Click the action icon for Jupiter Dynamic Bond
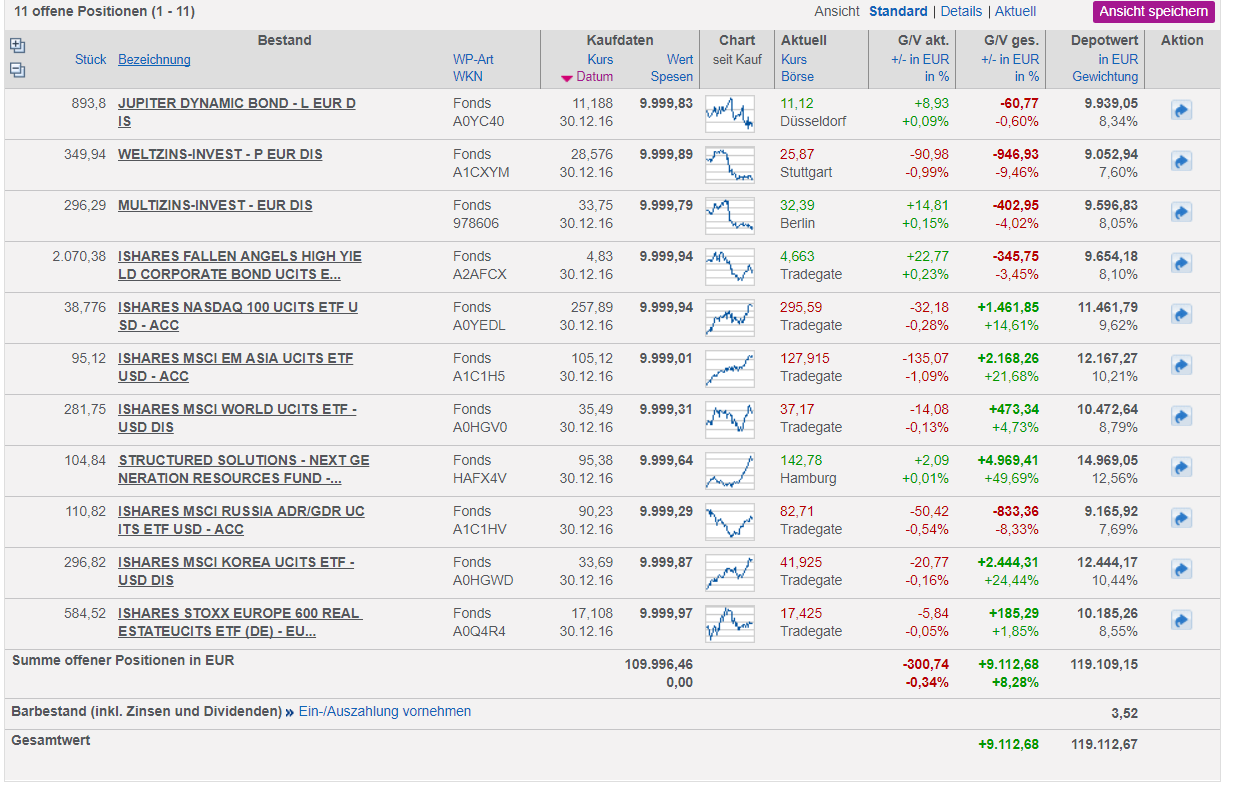The height and width of the screenshot is (795, 1237). click(1181, 110)
